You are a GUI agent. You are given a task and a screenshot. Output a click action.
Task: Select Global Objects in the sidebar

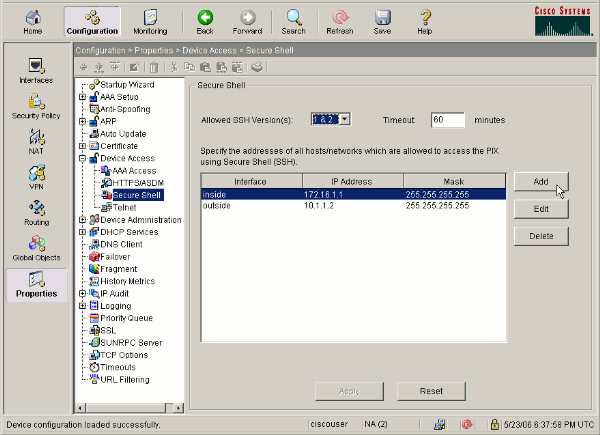36,248
